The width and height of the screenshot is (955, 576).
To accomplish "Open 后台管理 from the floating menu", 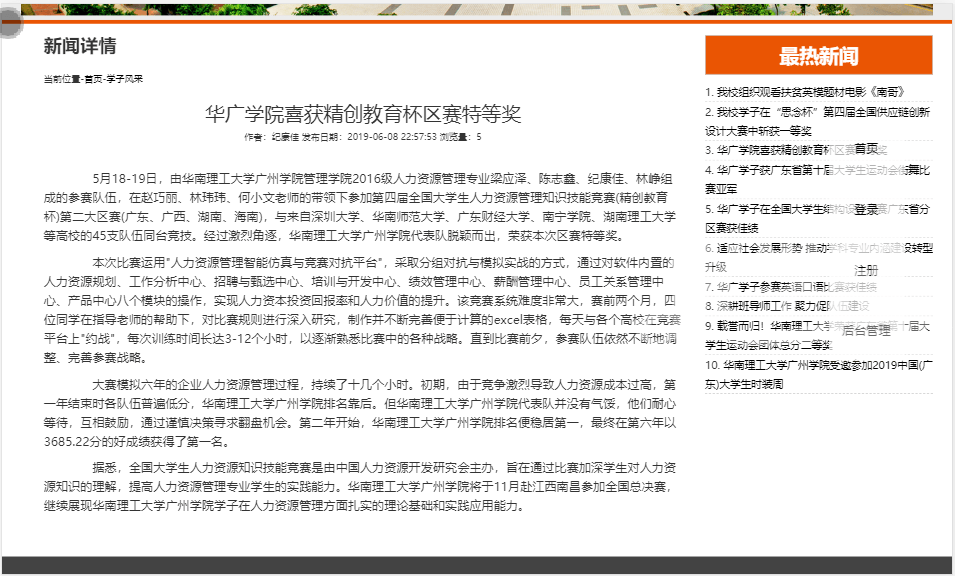I will [866, 330].
